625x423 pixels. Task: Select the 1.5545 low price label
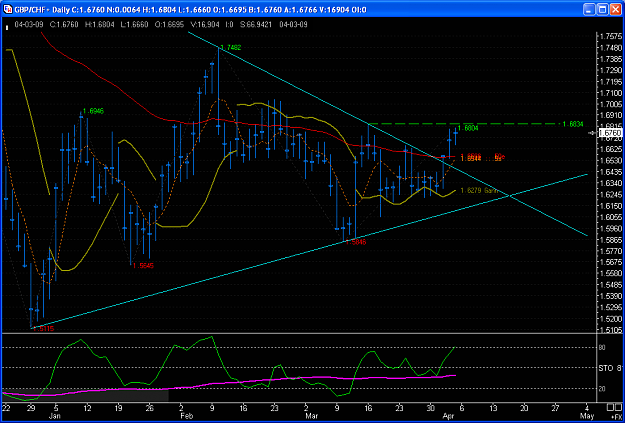(143, 266)
